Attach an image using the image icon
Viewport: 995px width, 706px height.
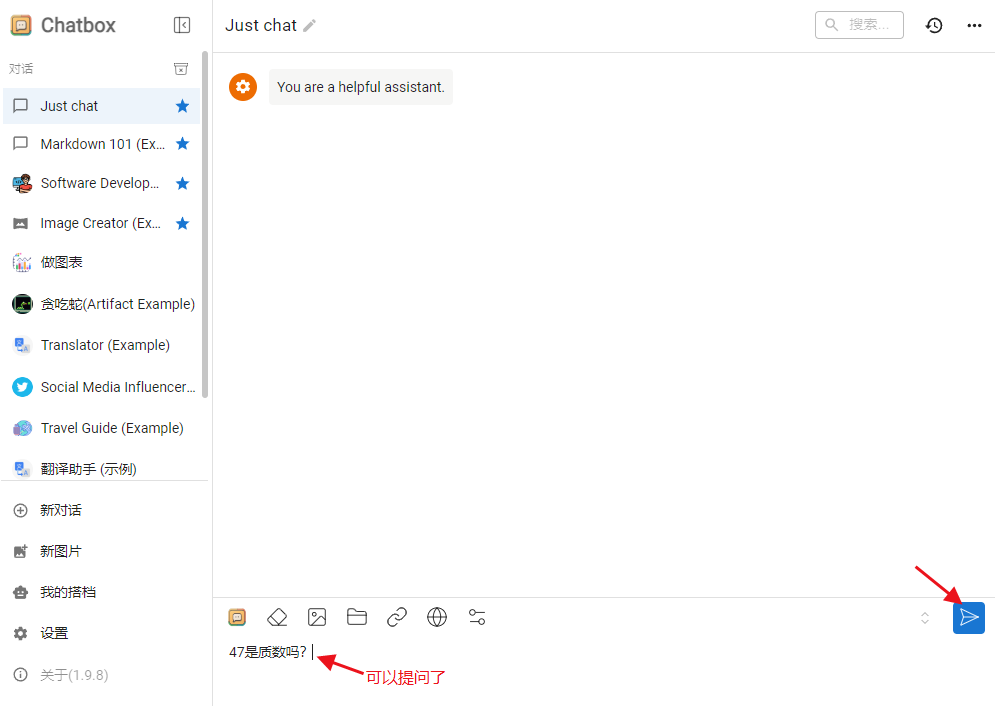click(317, 617)
